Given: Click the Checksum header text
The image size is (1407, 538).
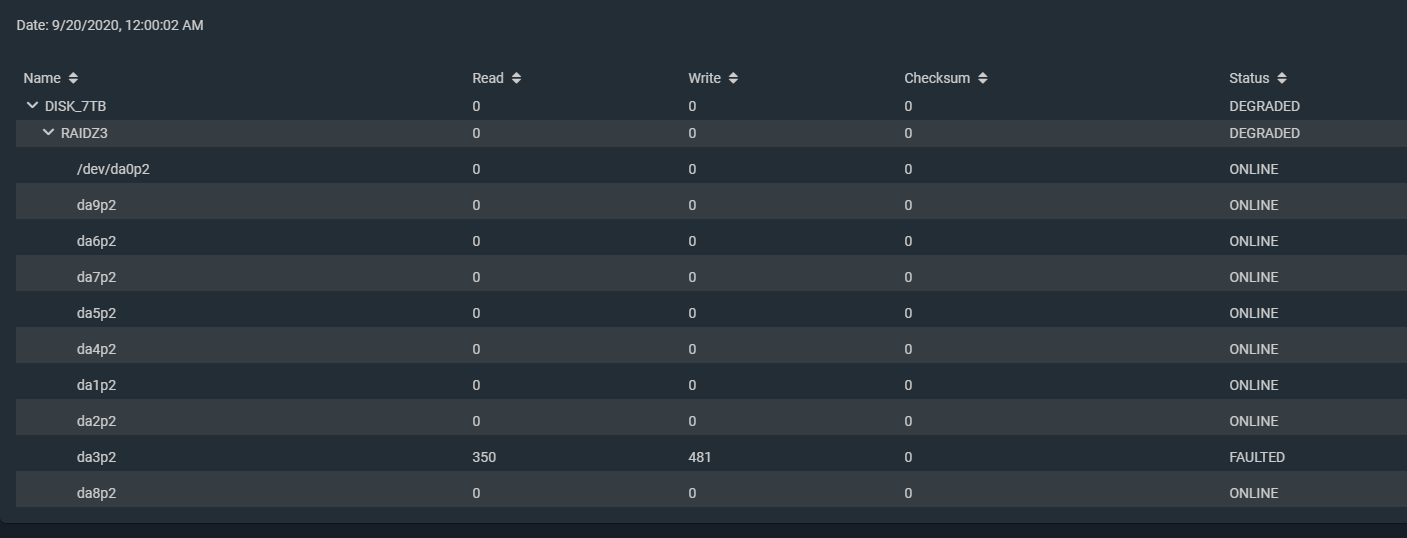Looking at the screenshot, I should pyautogui.click(x=937, y=78).
